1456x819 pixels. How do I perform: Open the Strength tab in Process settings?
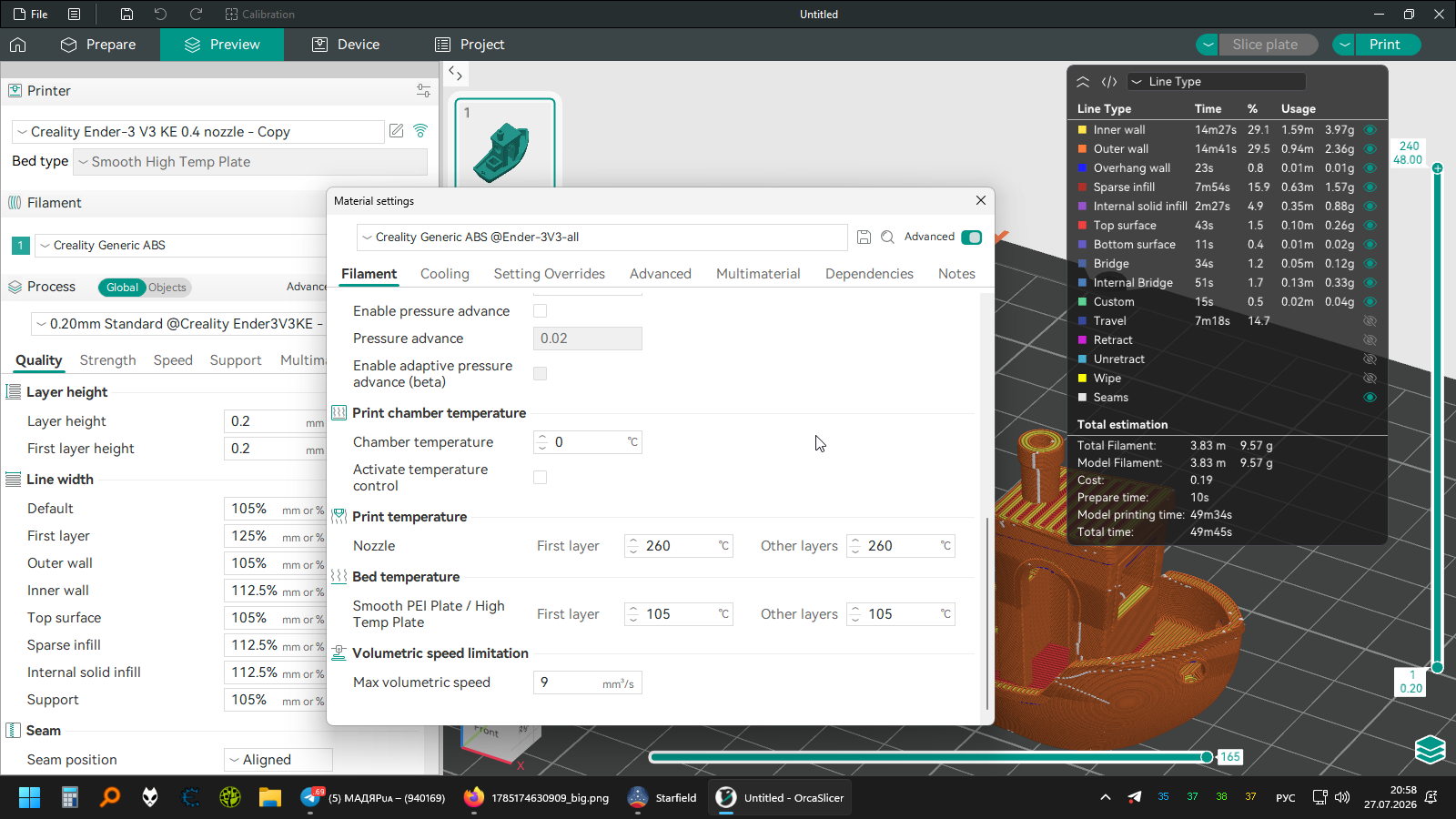[x=108, y=360]
